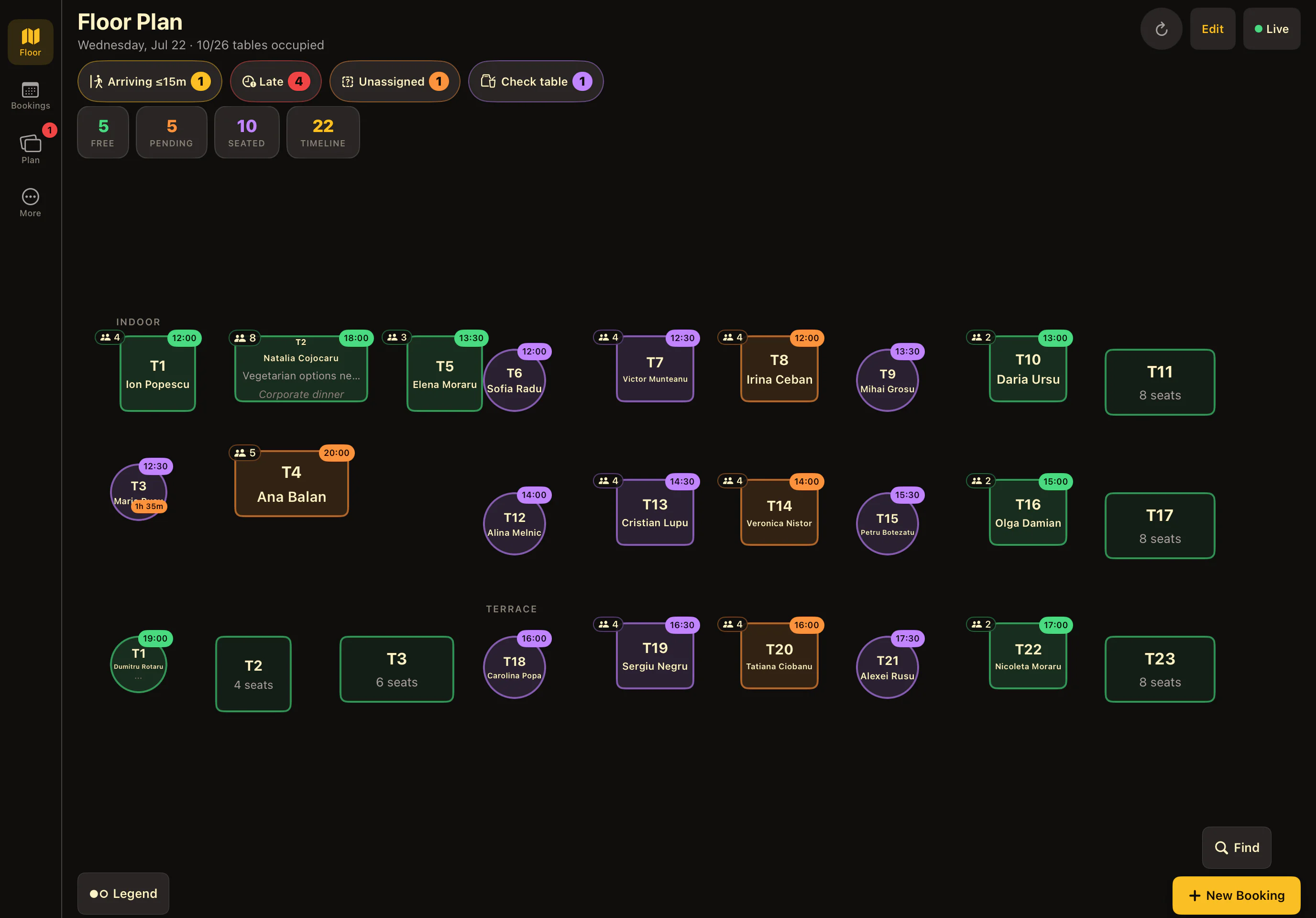The width and height of the screenshot is (1316, 918).
Task: Select free table T17 with 8 seats
Action: point(1160,526)
